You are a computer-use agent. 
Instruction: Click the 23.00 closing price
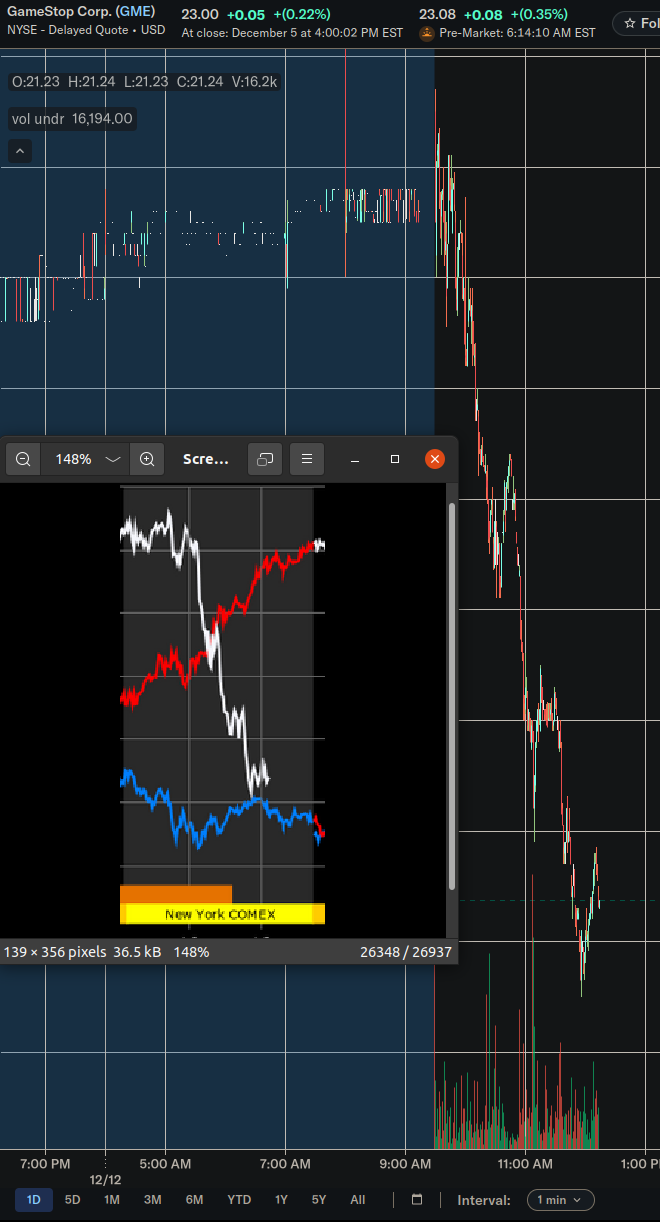200,14
